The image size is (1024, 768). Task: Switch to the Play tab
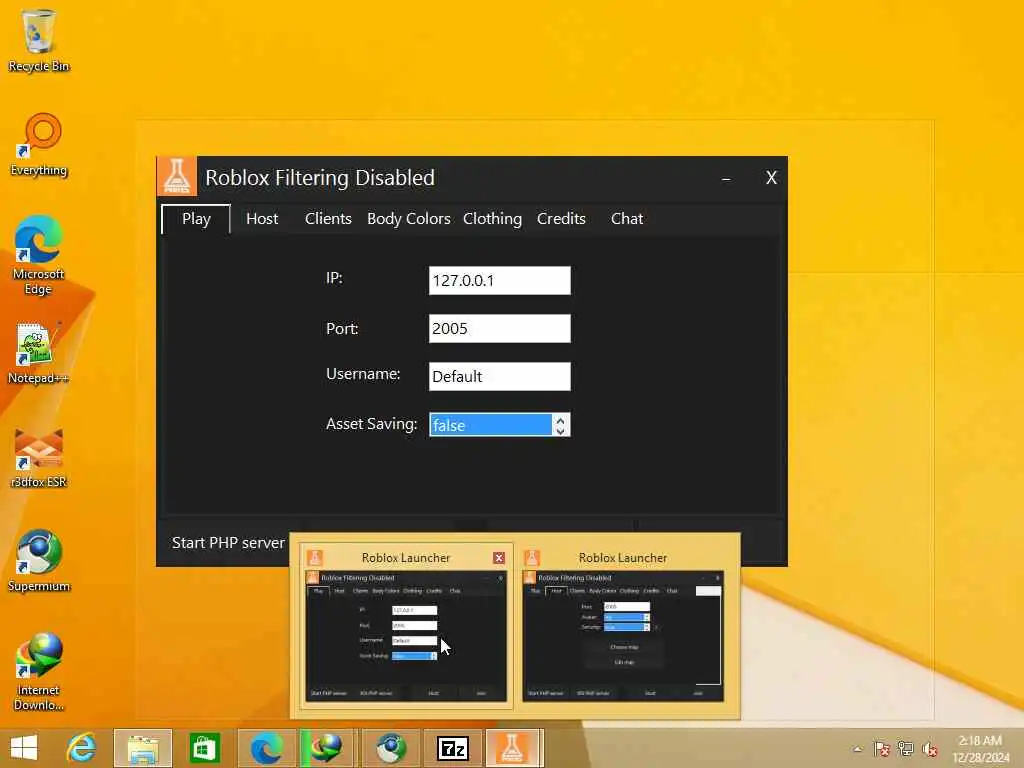coord(196,219)
